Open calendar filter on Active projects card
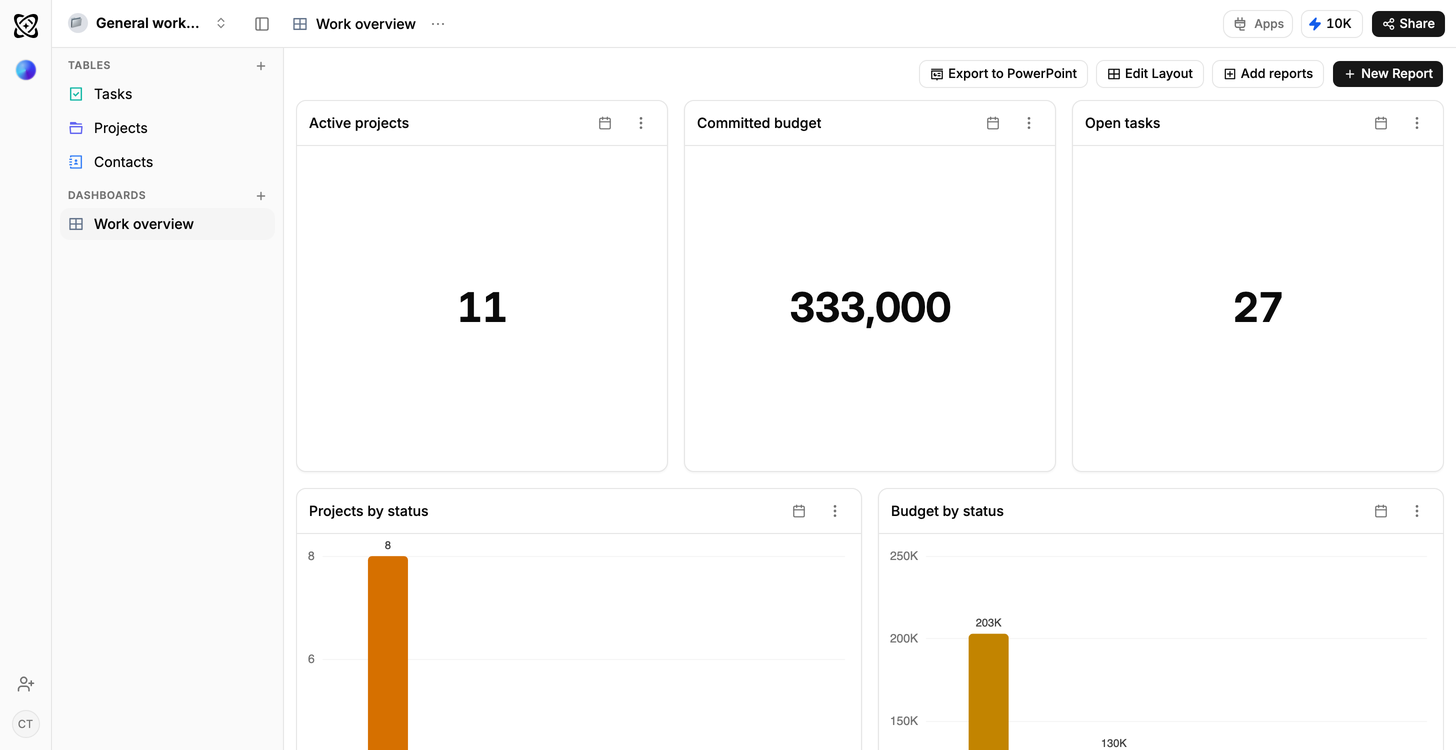The image size is (1456, 750). [605, 123]
